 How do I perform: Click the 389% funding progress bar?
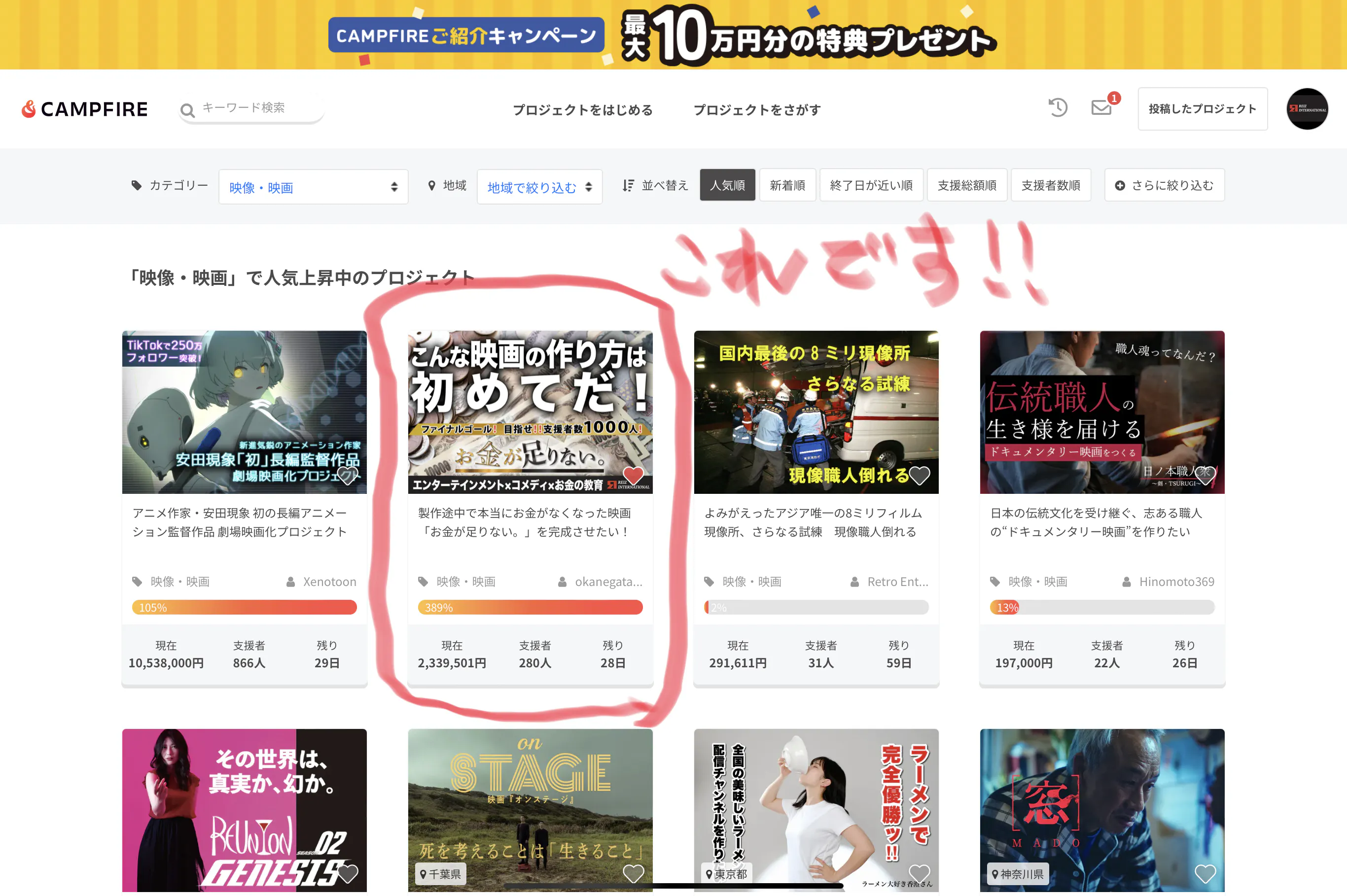[530, 607]
